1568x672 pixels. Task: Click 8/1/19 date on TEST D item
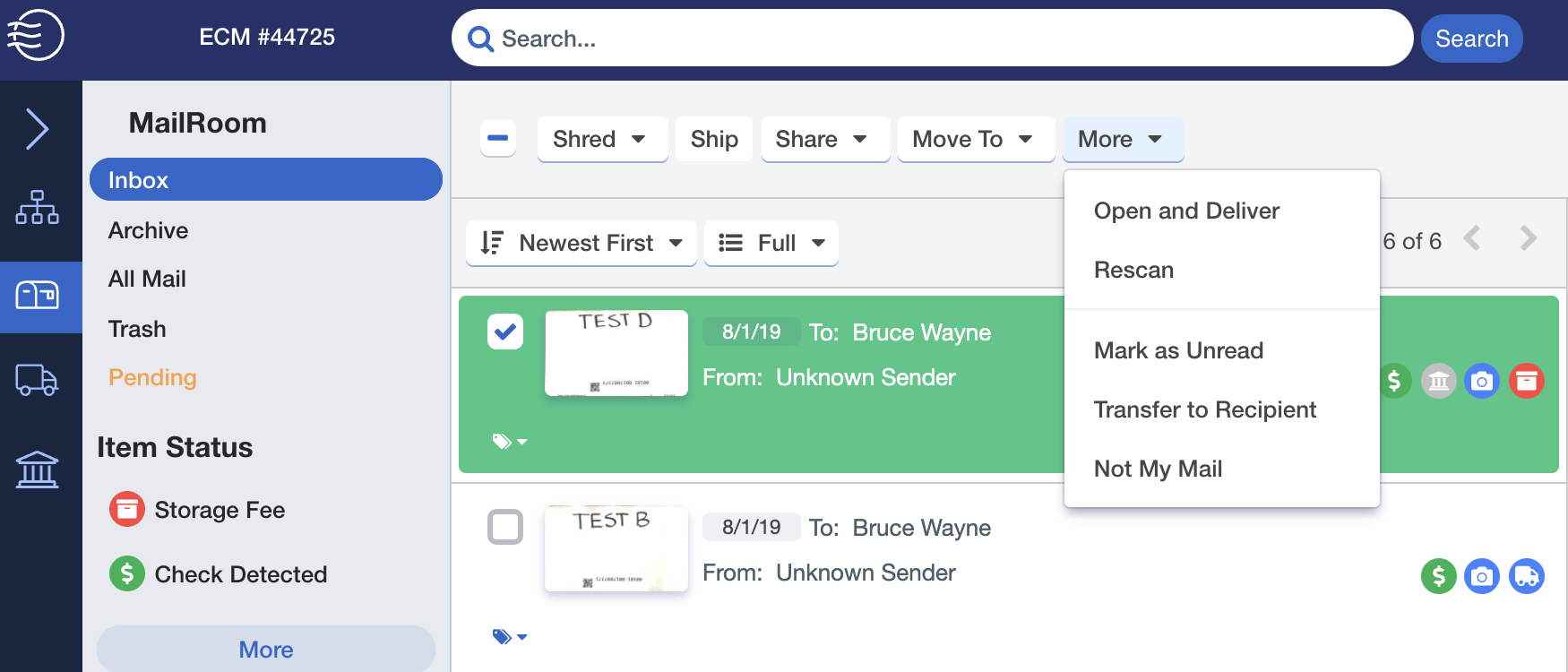[751, 332]
